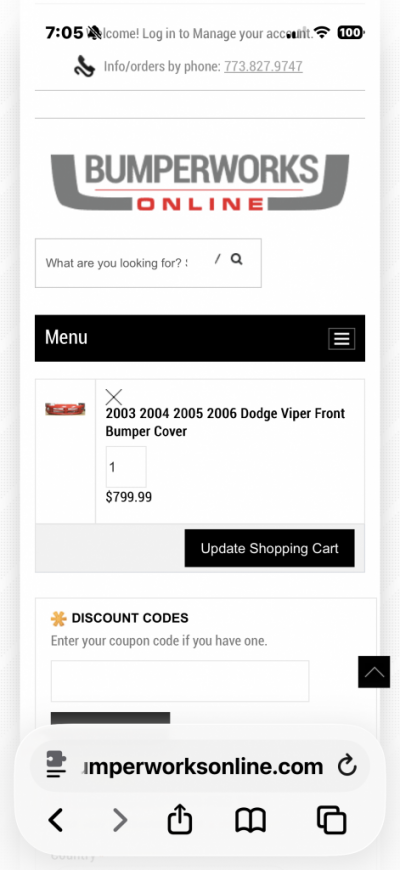This screenshot has height=870, width=400.
Task: Open the hamburger Menu icon
Action: pyautogui.click(x=341, y=338)
